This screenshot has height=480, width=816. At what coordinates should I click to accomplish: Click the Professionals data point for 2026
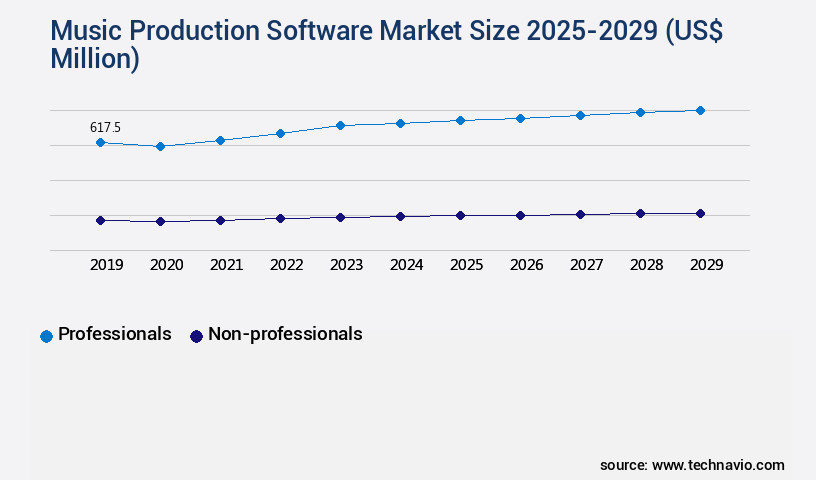click(520, 119)
